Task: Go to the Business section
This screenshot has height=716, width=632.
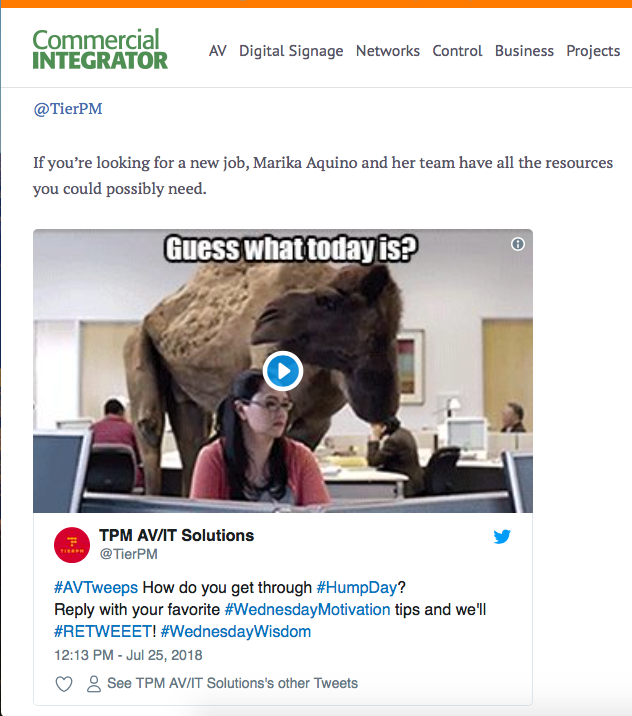Action: pos(524,51)
